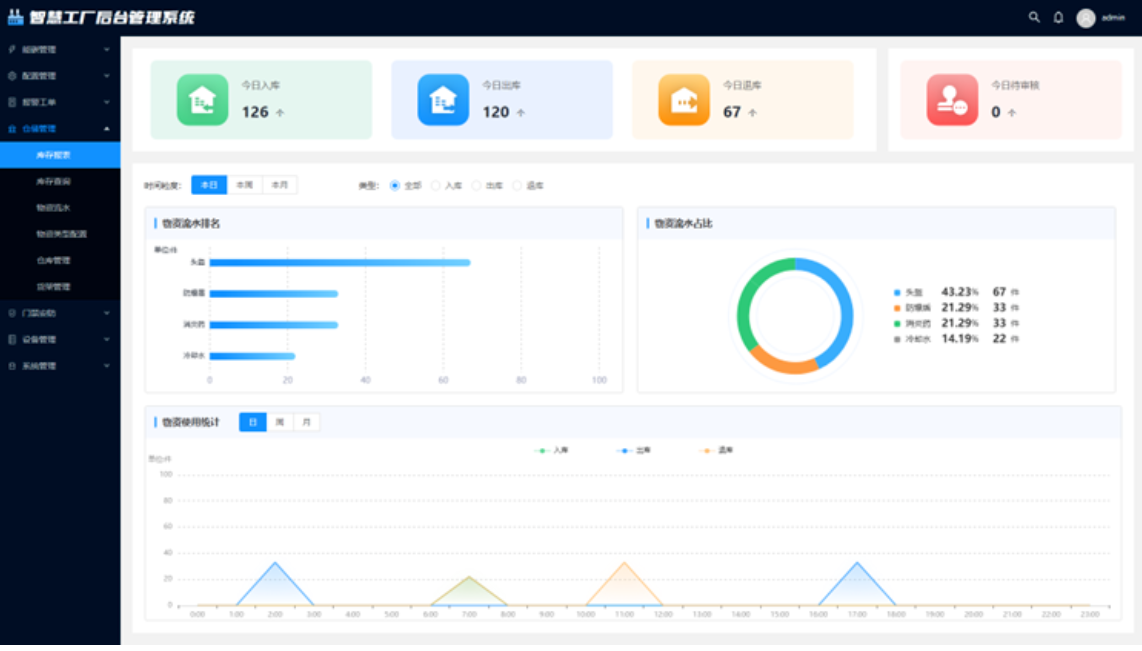Expand the 设备管理 sidebar menu
The width and height of the screenshot is (1142, 651).
coord(60,340)
